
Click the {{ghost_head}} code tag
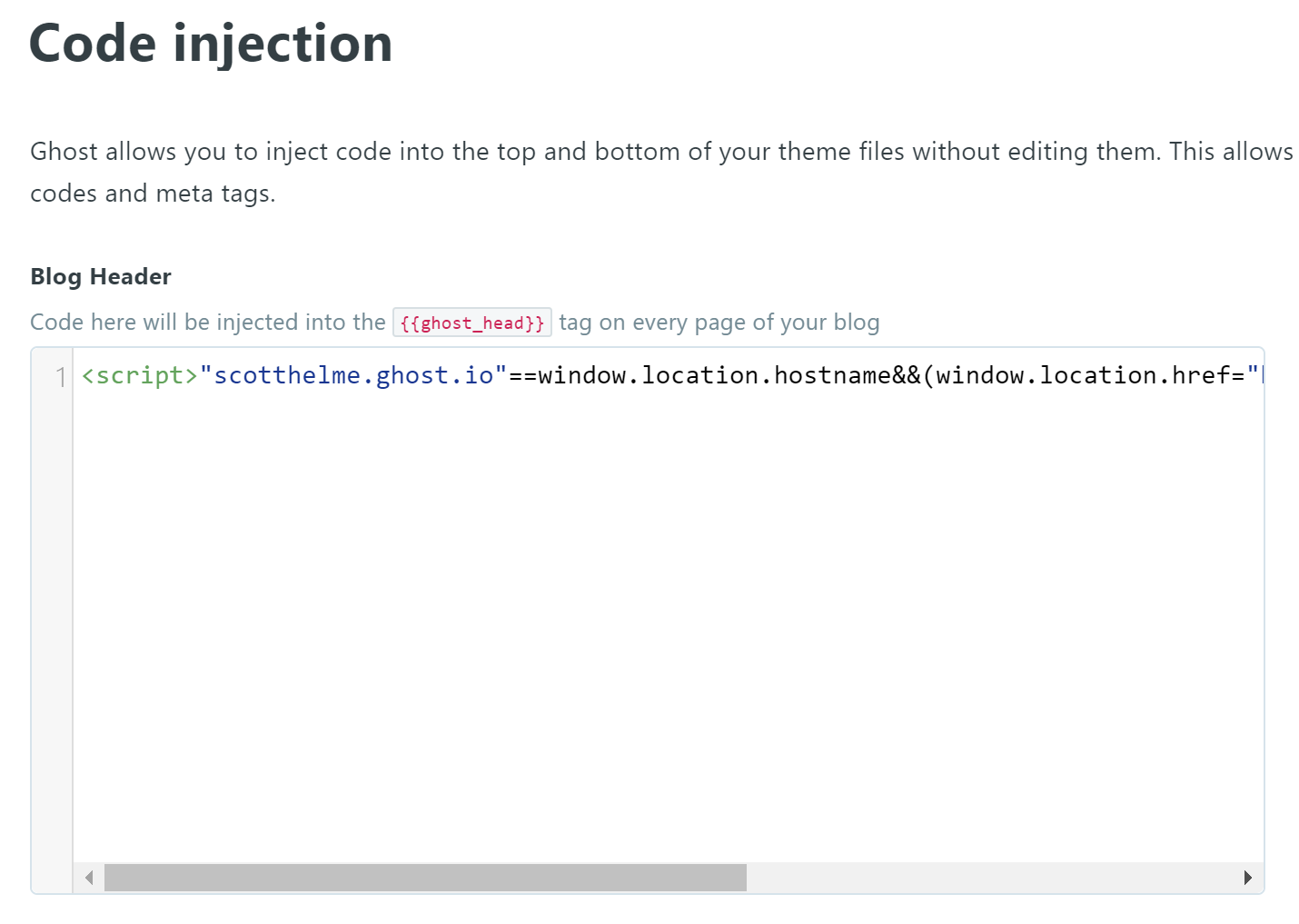471,323
